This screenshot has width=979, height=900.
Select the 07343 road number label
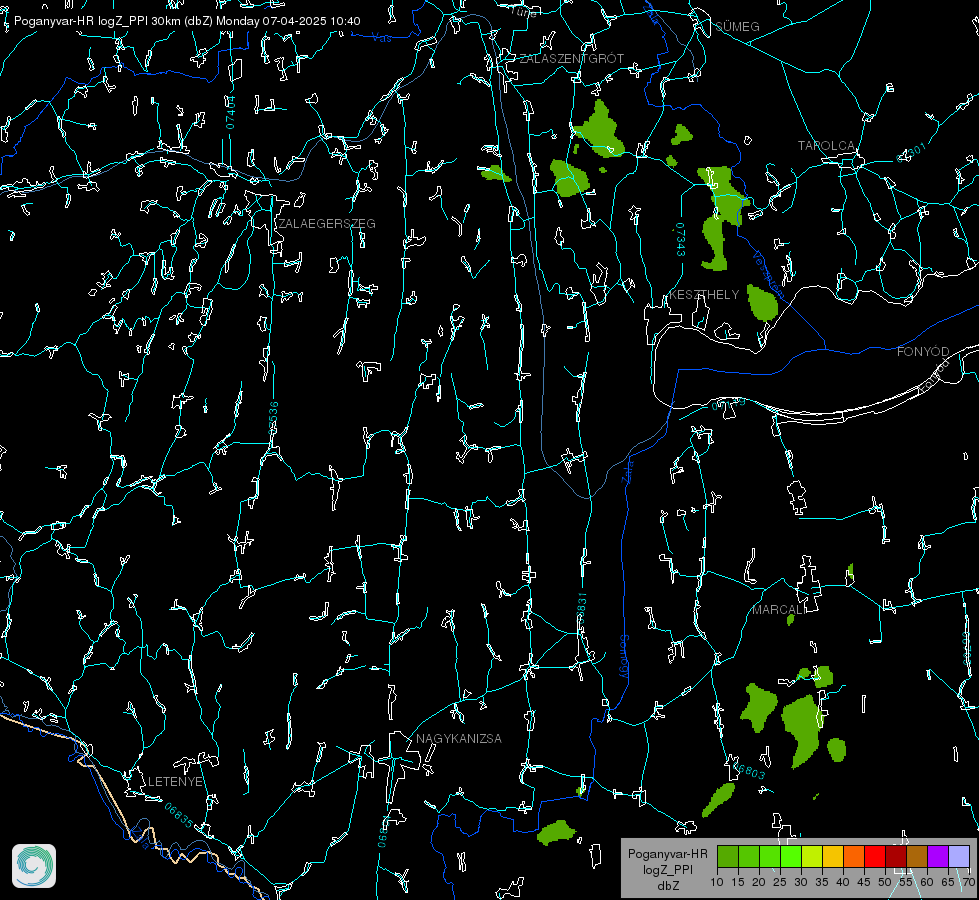click(680, 240)
